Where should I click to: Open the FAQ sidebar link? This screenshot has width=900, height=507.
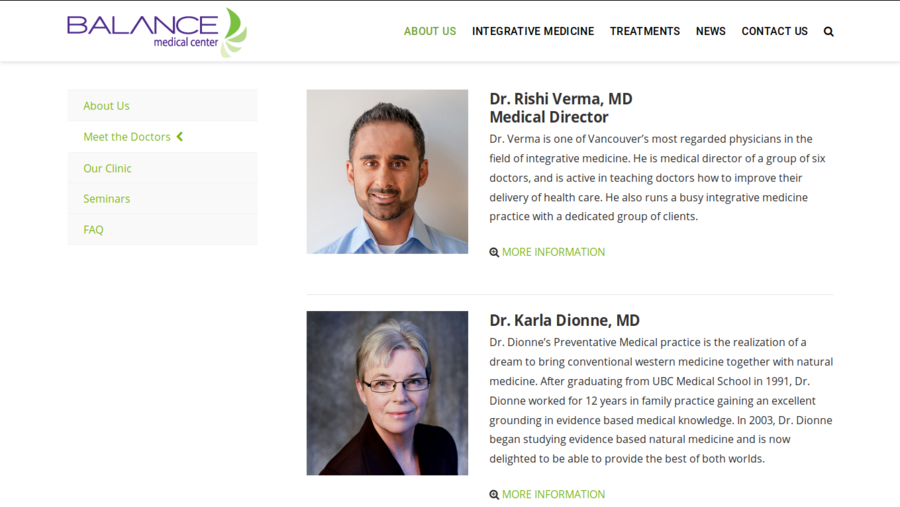(94, 230)
